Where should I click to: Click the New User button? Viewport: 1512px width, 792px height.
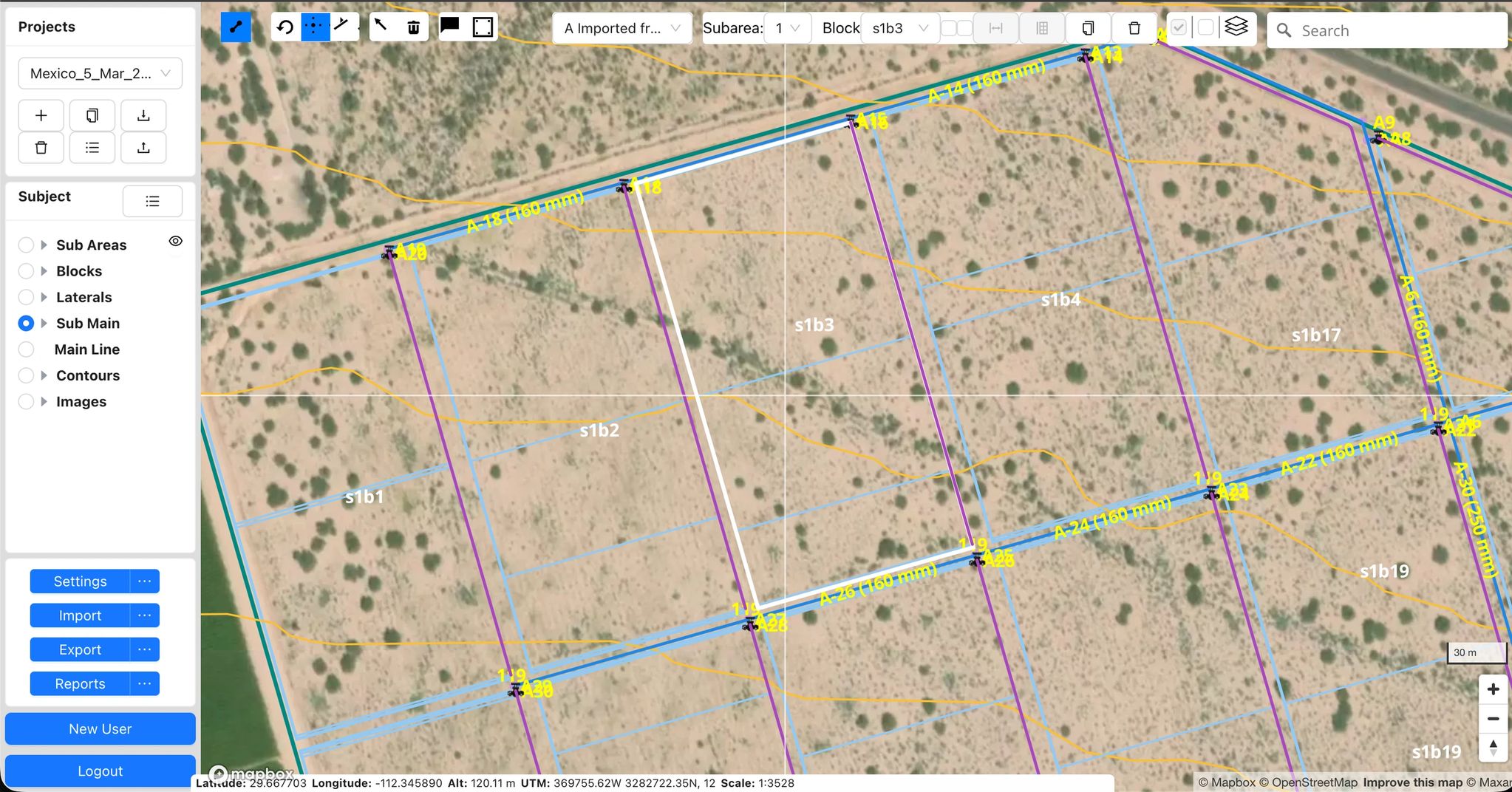(x=101, y=729)
